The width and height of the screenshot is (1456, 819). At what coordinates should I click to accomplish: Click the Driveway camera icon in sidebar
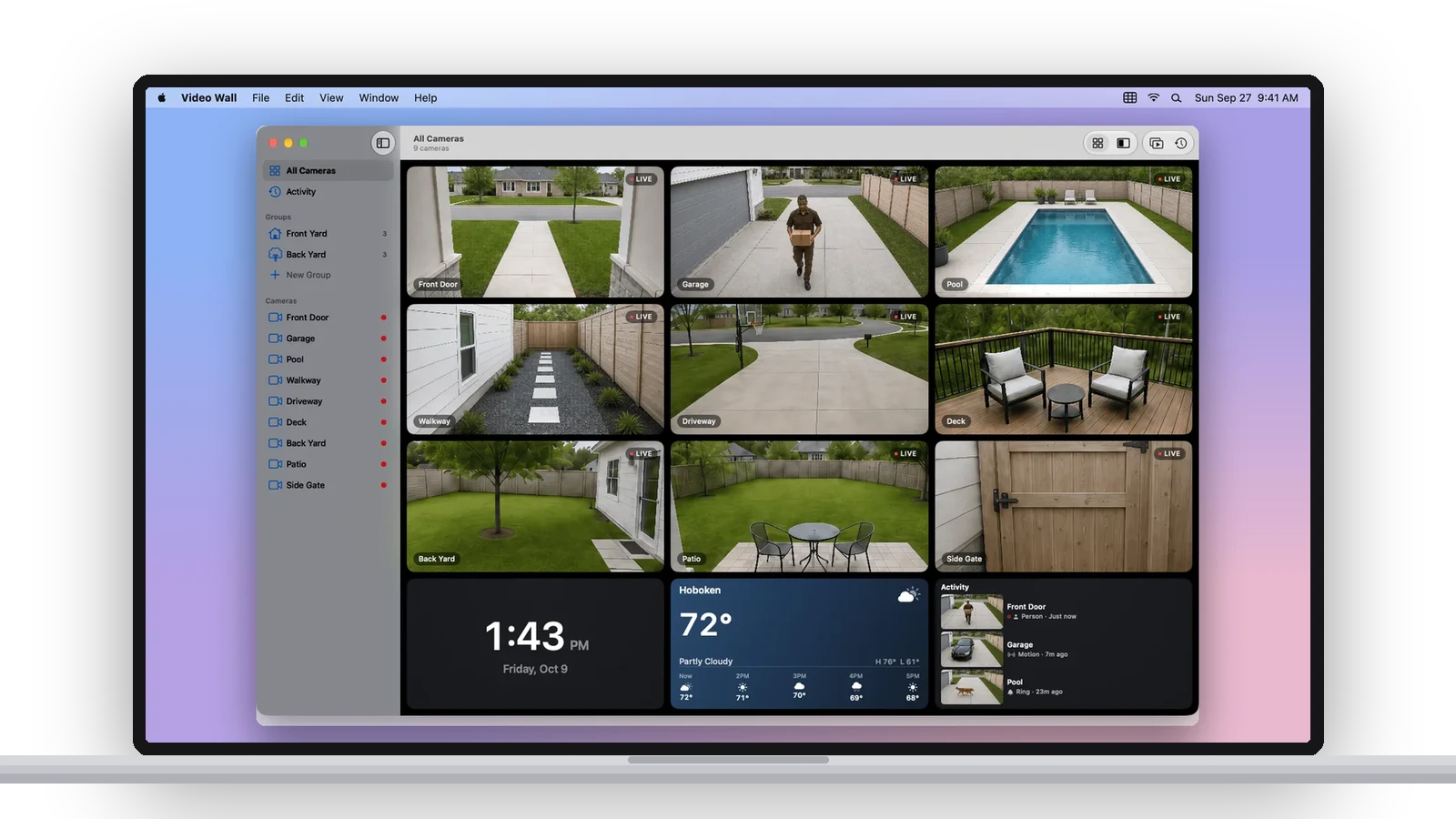tap(275, 401)
